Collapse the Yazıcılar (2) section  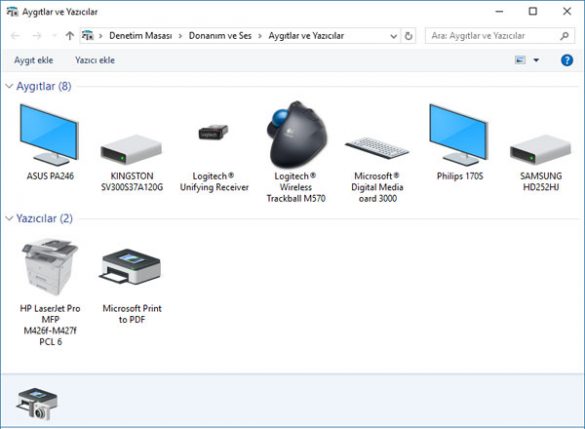pyautogui.click(x=9, y=218)
